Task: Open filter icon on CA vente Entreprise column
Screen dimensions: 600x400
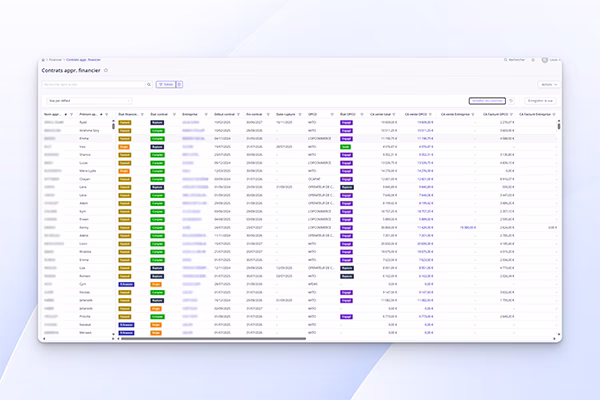Action: (473, 114)
